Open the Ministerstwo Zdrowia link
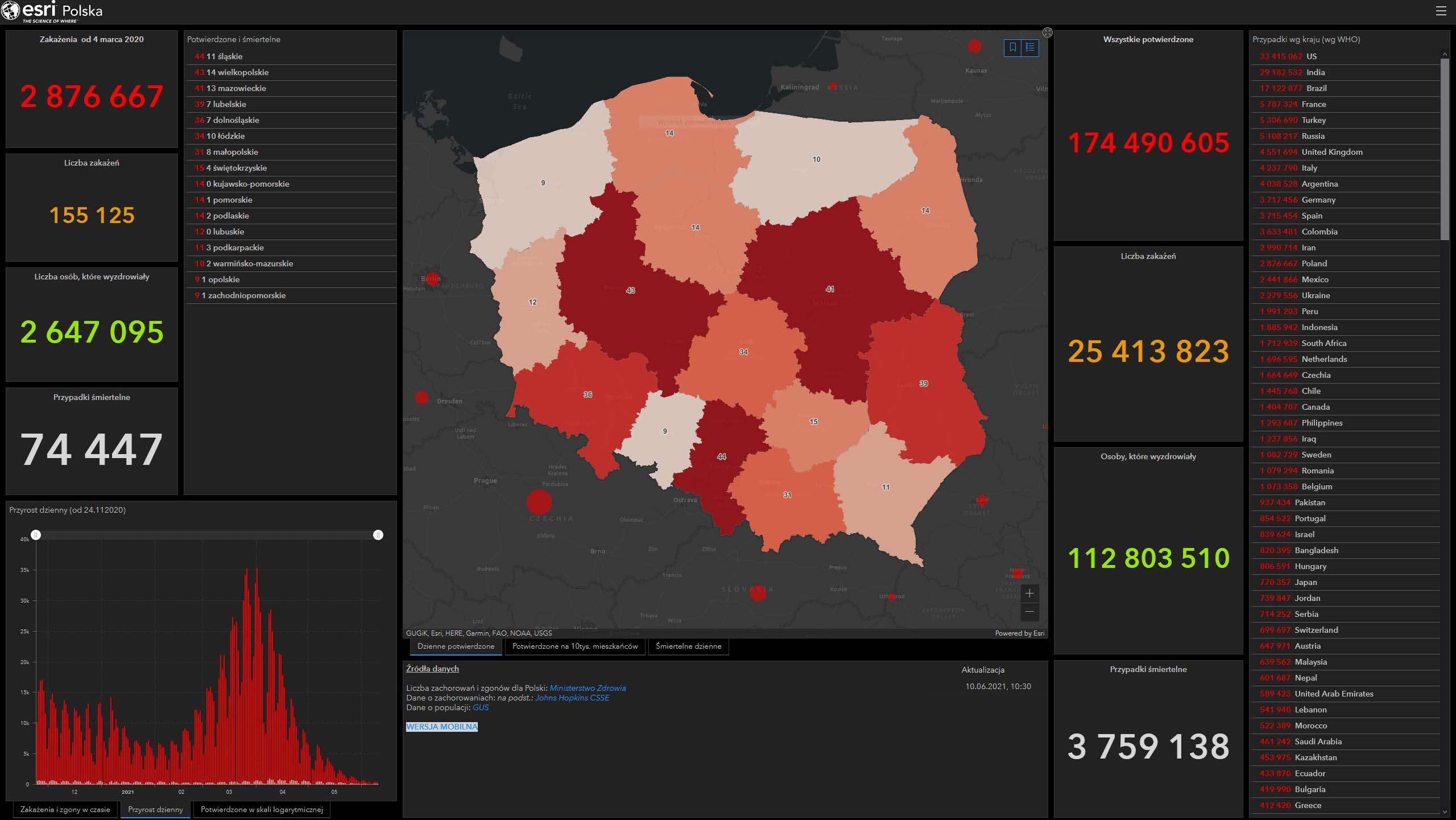1456x820 pixels. (588, 688)
